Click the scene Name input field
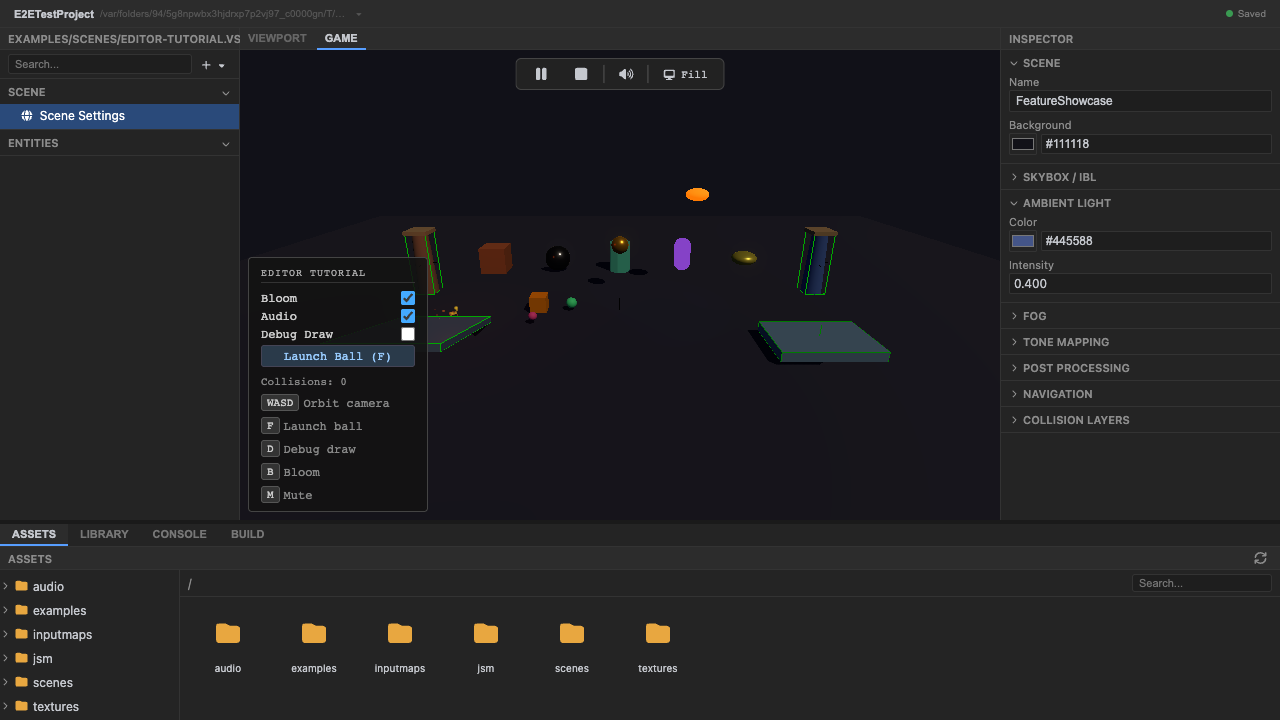The width and height of the screenshot is (1280, 720). click(x=1140, y=101)
